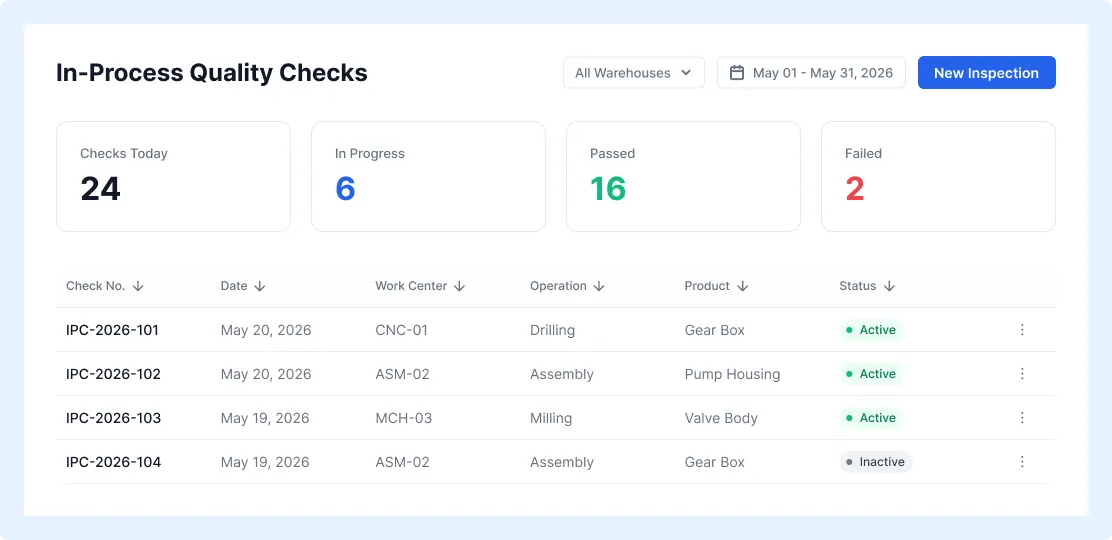This screenshot has width=1112, height=540.
Task: Click the Passed summary card
Action: (683, 176)
